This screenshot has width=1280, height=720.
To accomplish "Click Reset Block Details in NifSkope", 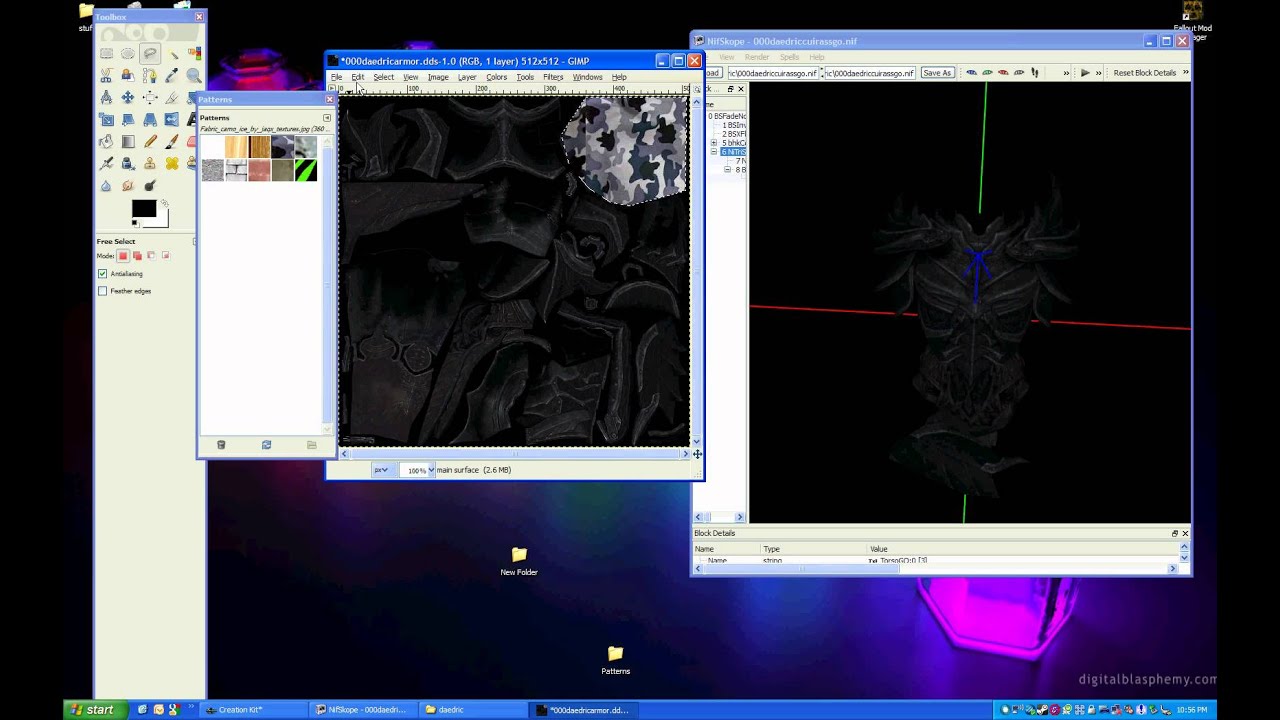I will [x=1145, y=73].
